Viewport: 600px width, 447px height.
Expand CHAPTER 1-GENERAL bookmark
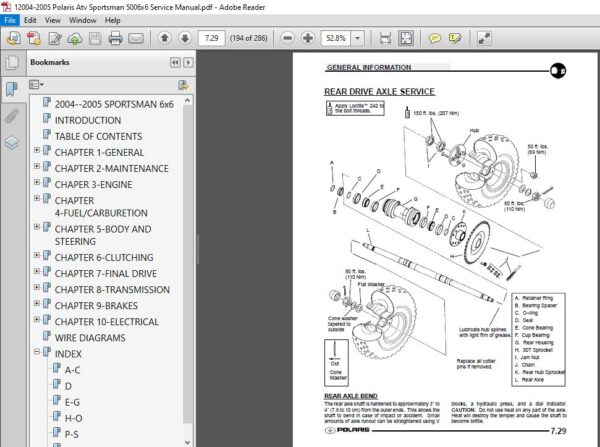coord(37,150)
